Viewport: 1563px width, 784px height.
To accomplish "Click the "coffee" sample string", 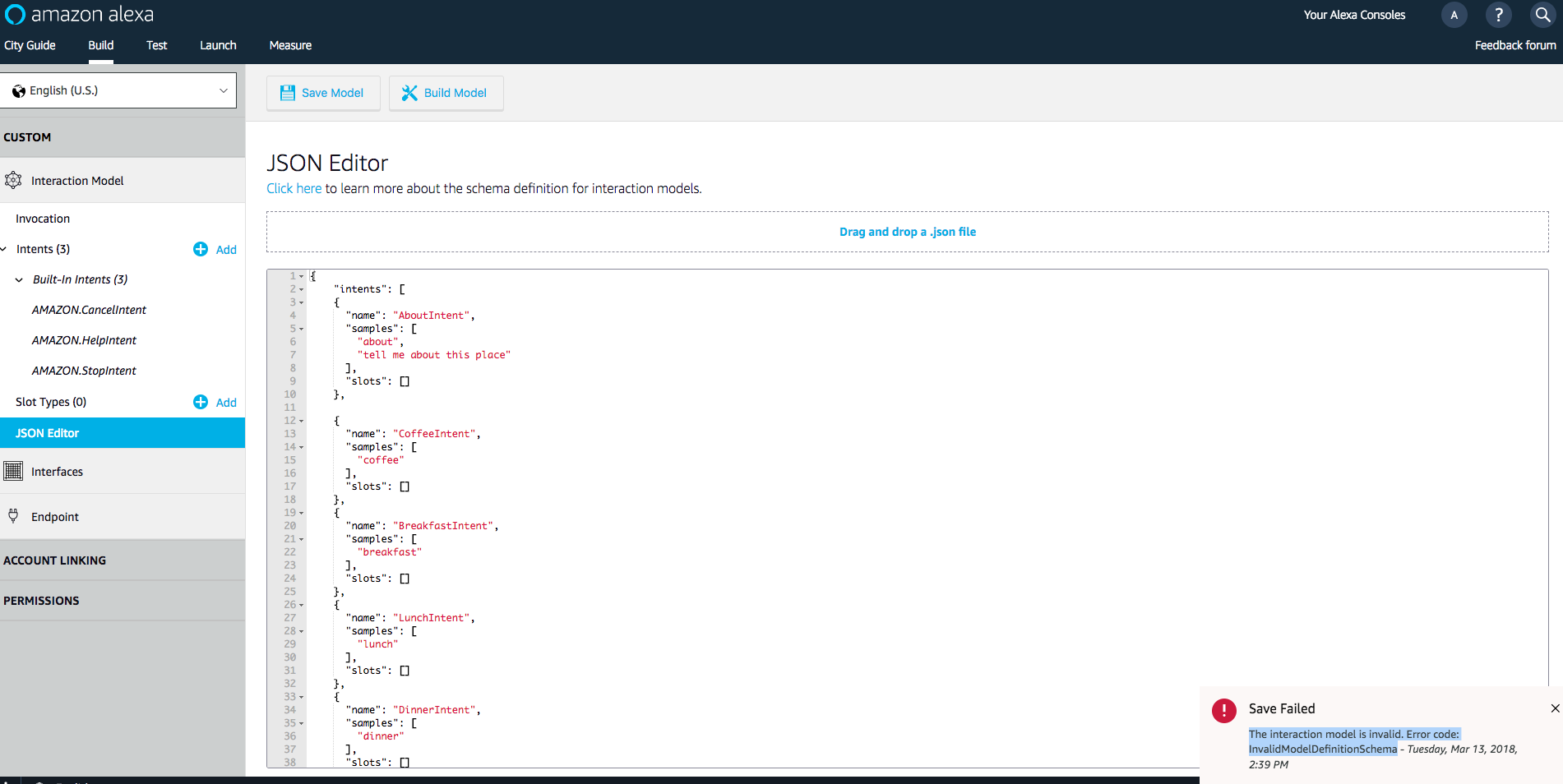I will 381,460.
